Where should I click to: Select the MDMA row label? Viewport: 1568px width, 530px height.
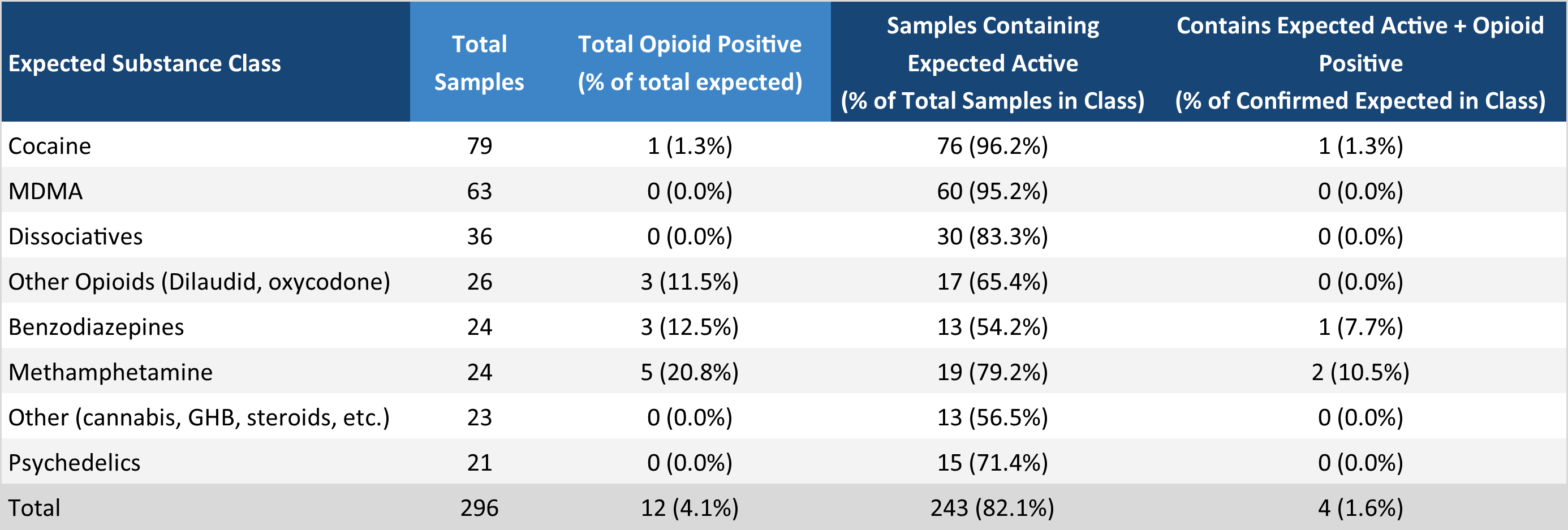click(x=46, y=191)
